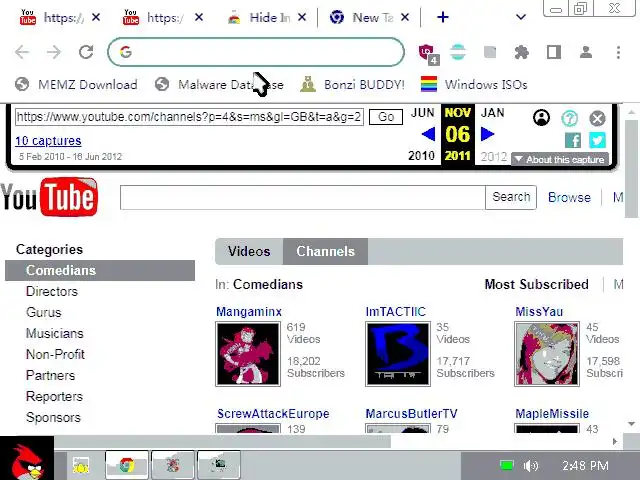Expand the tab search chevron
640x480 pixels.
(521, 17)
